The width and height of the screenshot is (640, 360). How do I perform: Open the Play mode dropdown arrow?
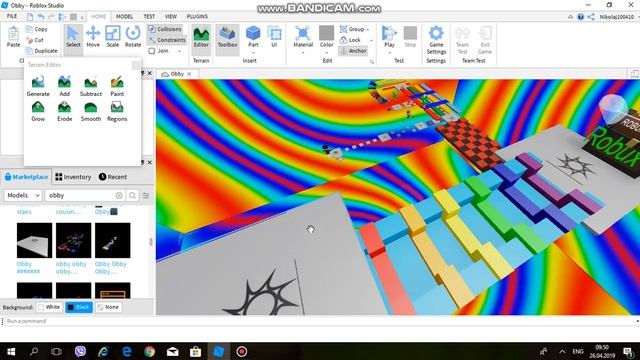[x=389, y=53]
